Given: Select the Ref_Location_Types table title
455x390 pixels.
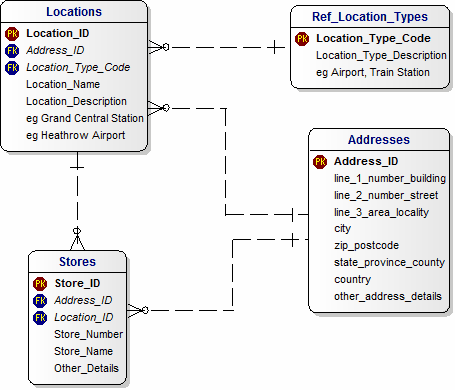Looking at the screenshot, I should [x=370, y=17].
